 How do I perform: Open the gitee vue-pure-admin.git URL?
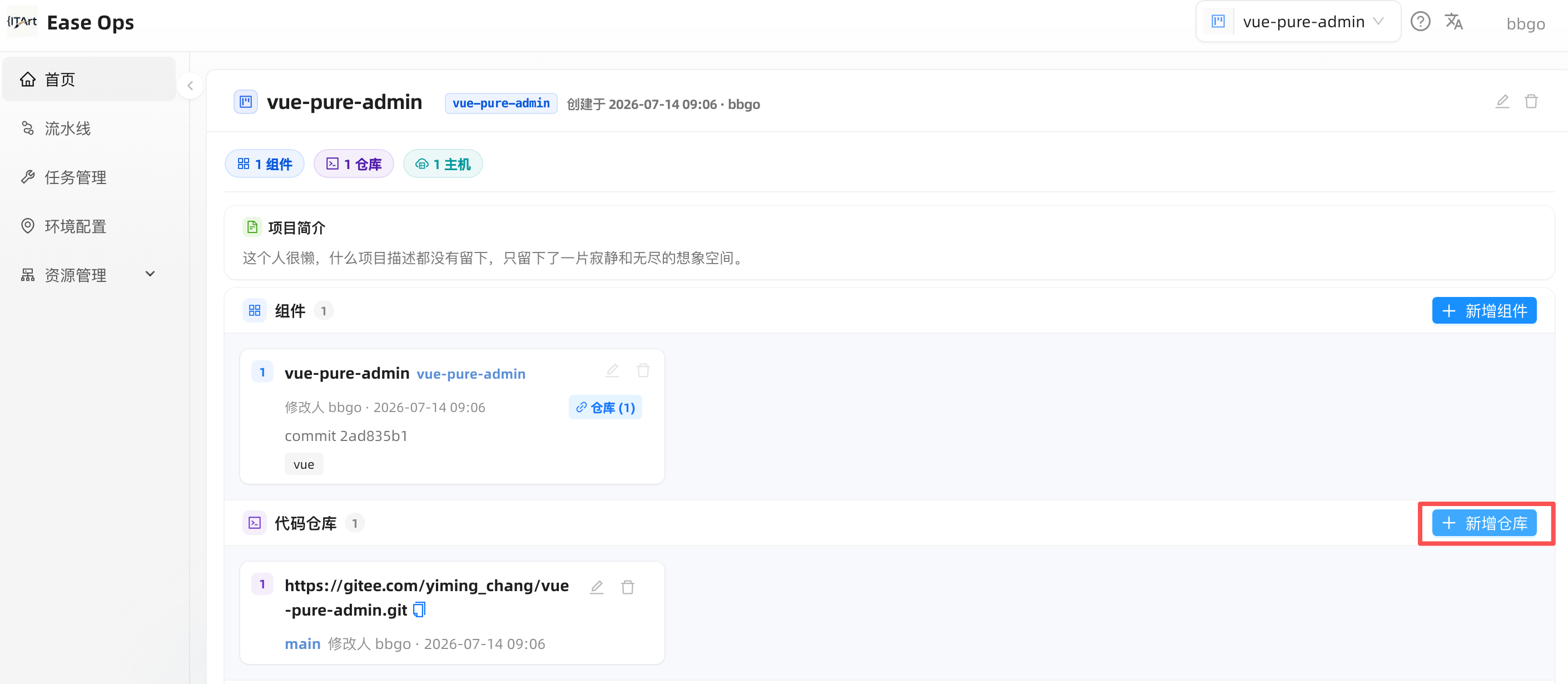tap(426, 597)
